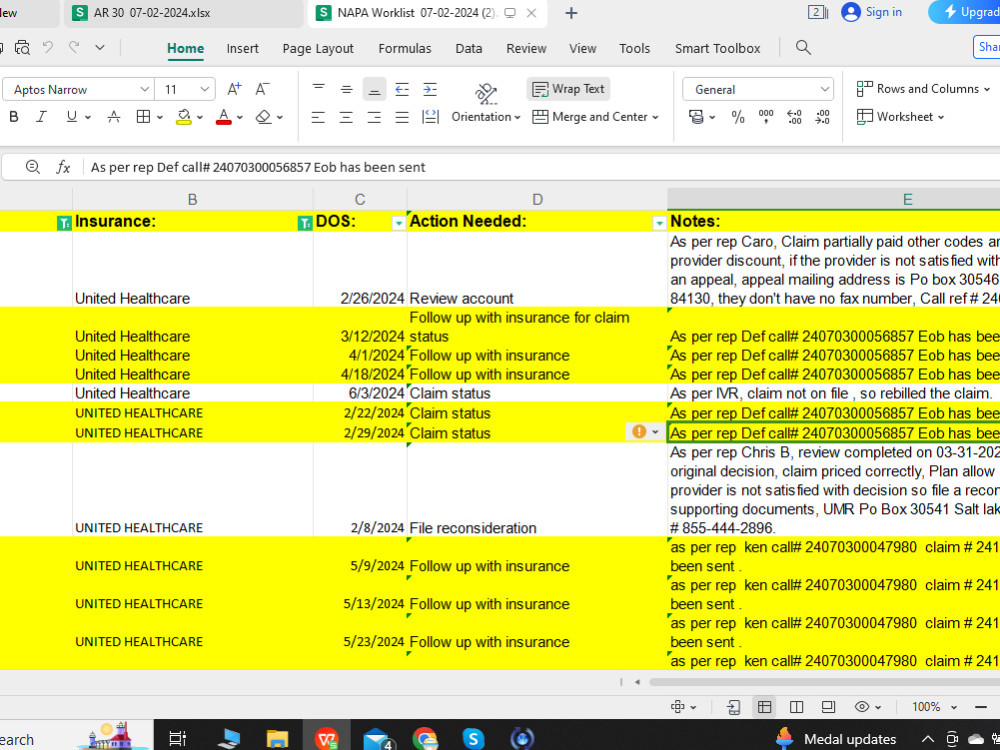Justify text alignment
The image size is (1000, 750).
(x=402, y=117)
